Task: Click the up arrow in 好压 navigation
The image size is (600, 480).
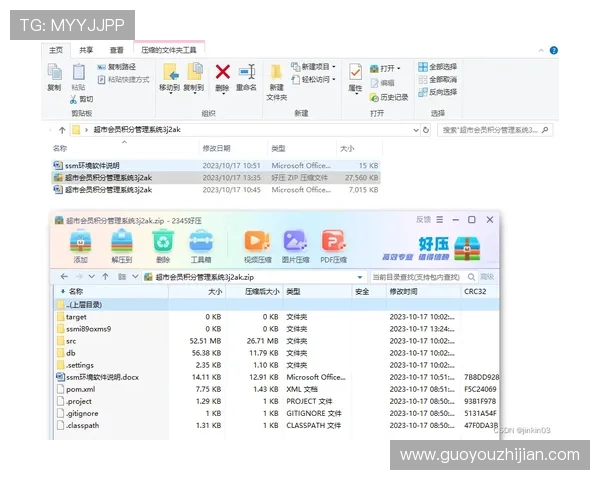Action: click(x=105, y=277)
